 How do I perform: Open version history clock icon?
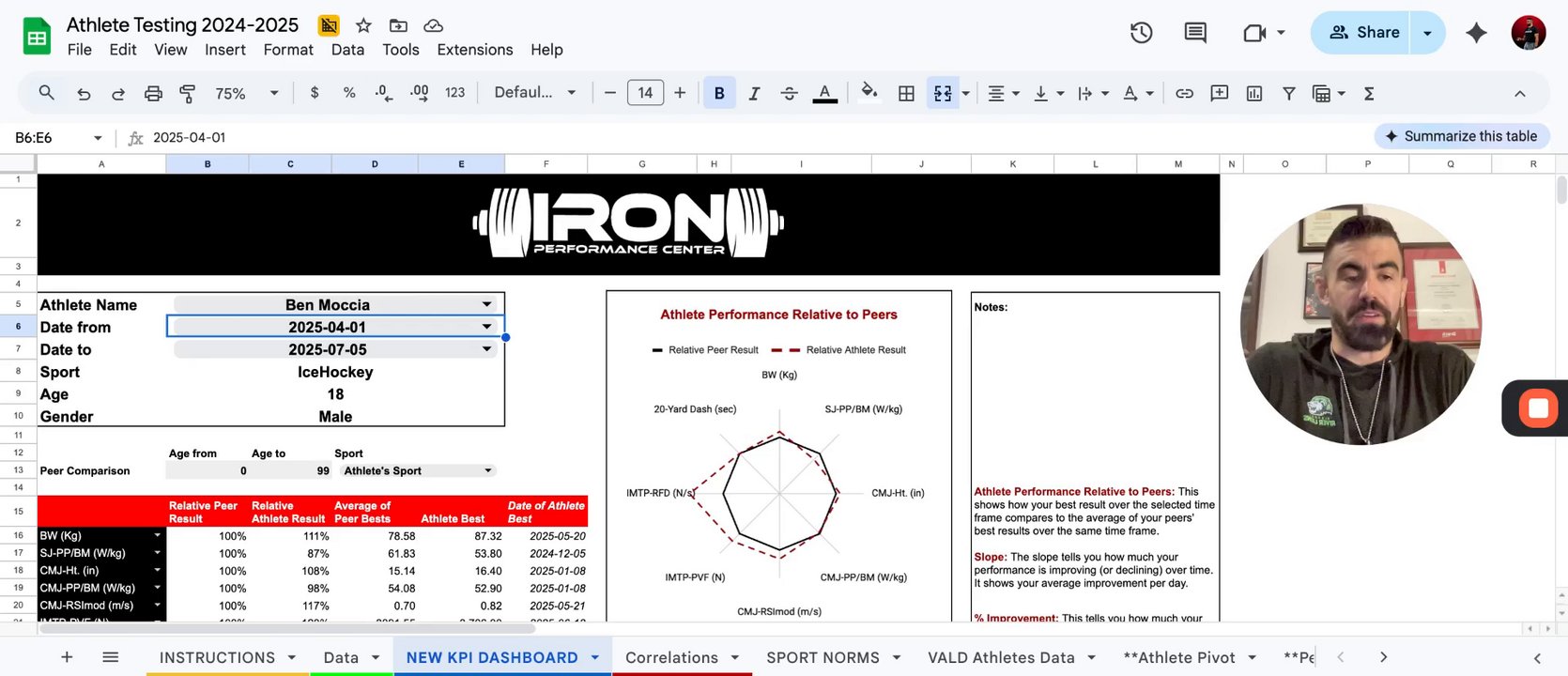click(1141, 33)
